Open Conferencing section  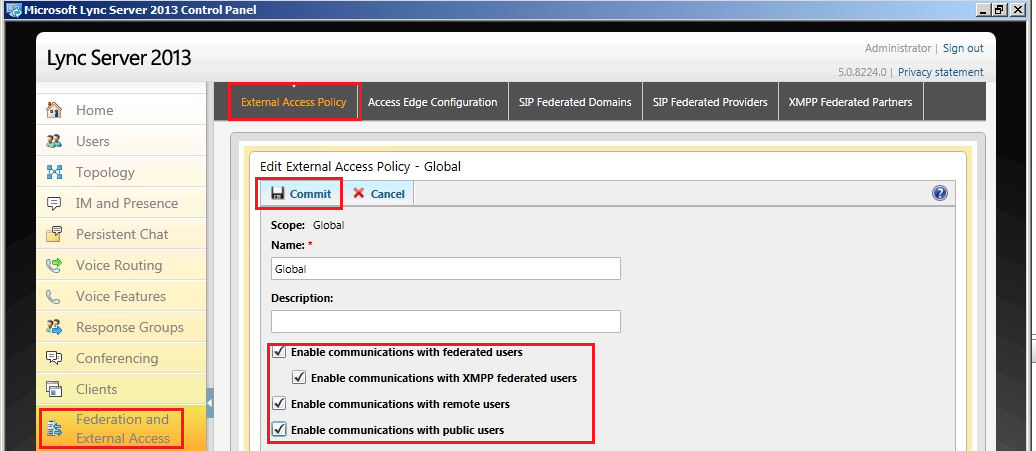pos(122,358)
